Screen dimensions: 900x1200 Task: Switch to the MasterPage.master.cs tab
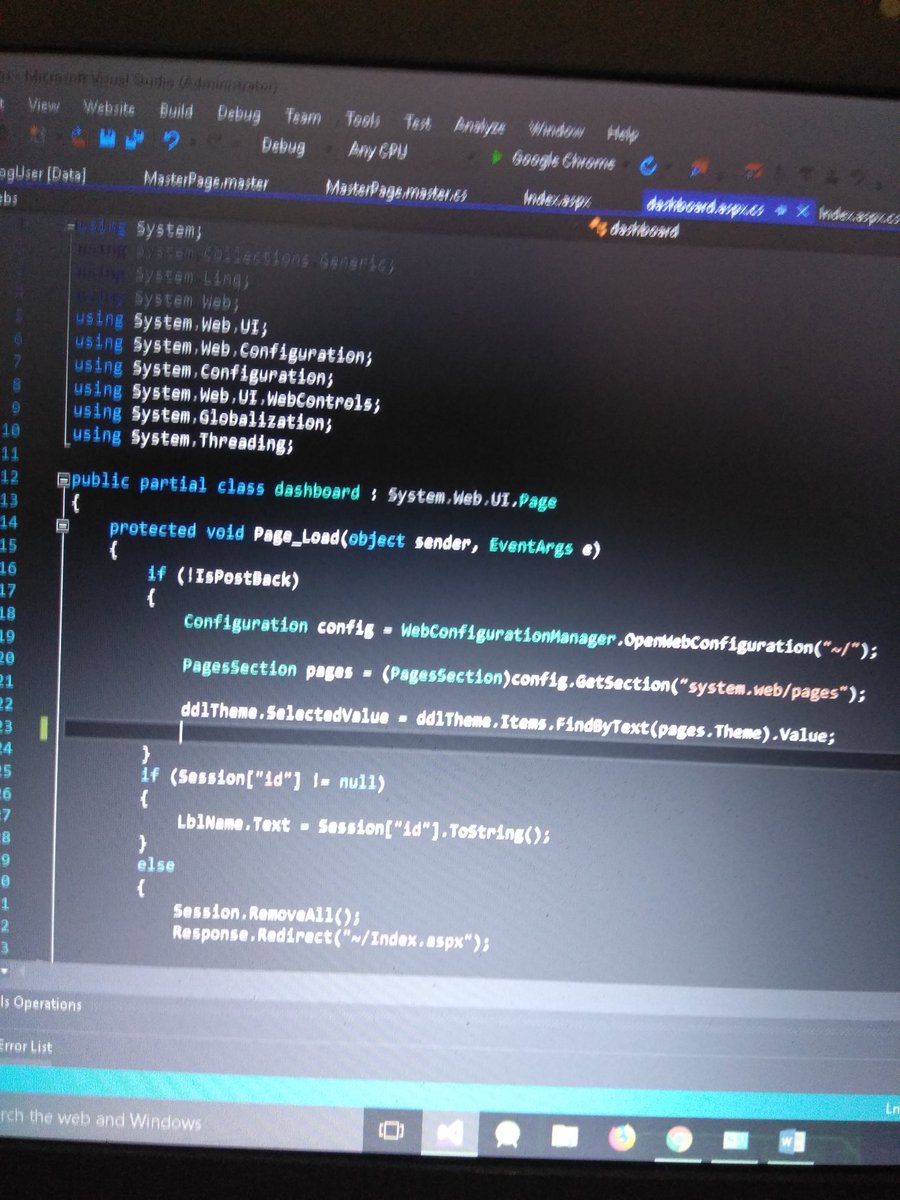coord(396,190)
